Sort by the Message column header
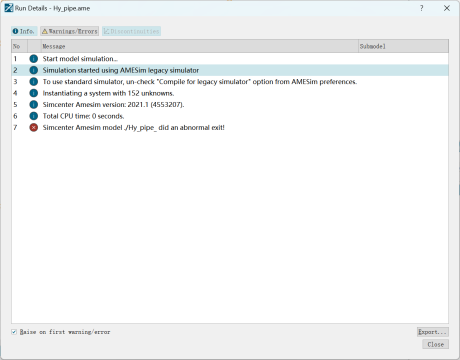The image size is (460, 360). [x=200, y=46]
